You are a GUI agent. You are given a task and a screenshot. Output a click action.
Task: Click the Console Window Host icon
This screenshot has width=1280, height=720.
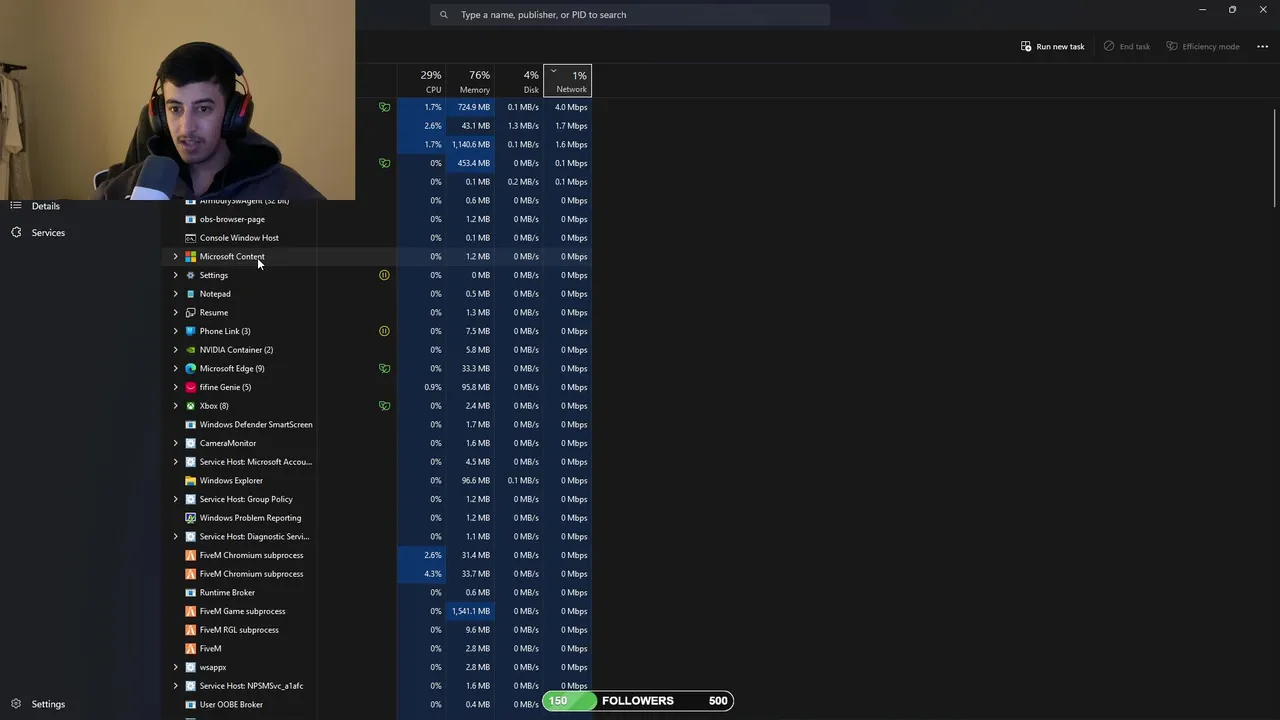coord(190,238)
